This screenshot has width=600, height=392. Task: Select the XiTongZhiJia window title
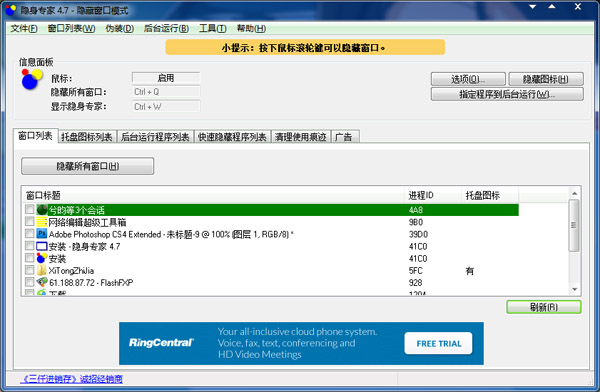click(x=71, y=271)
